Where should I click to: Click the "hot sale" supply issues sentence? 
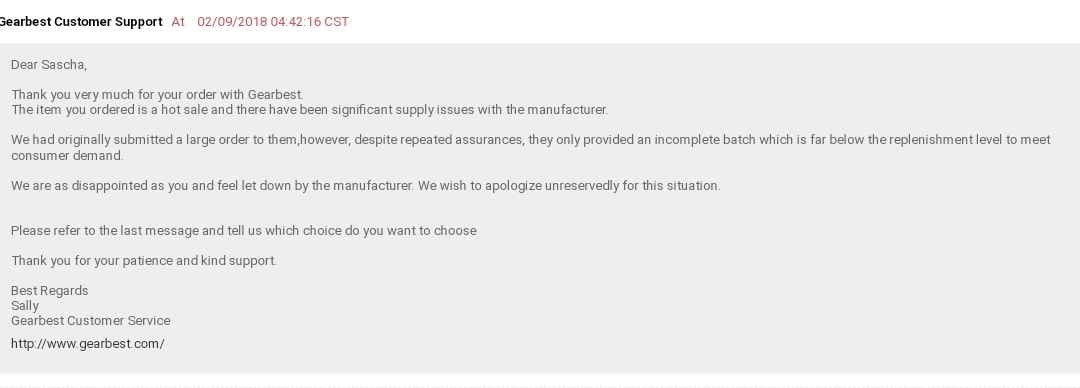[310, 110]
